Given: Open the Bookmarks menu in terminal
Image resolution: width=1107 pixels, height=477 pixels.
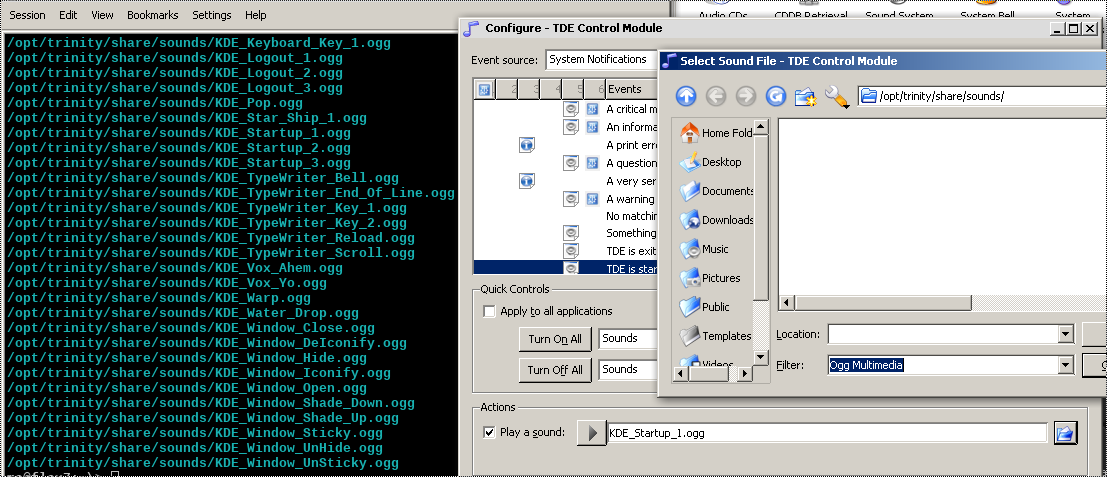Looking at the screenshot, I should pos(151,15).
